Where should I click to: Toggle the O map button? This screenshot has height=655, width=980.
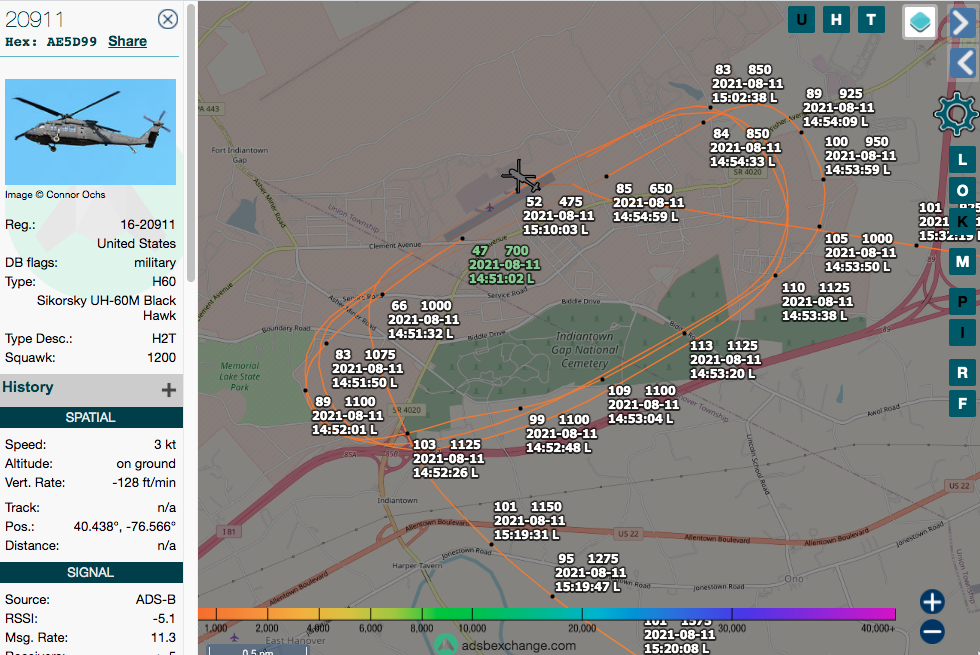tap(962, 190)
